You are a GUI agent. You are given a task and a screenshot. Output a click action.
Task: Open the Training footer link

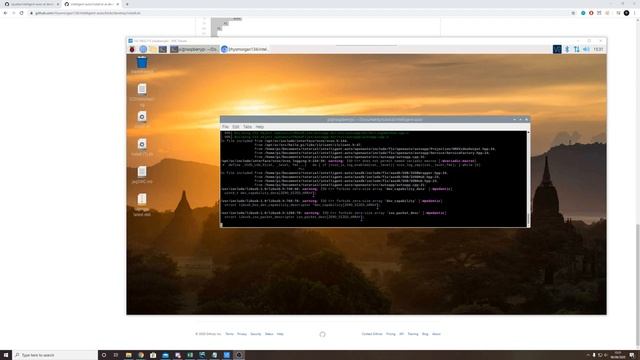pyautogui.click(x=413, y=334)
